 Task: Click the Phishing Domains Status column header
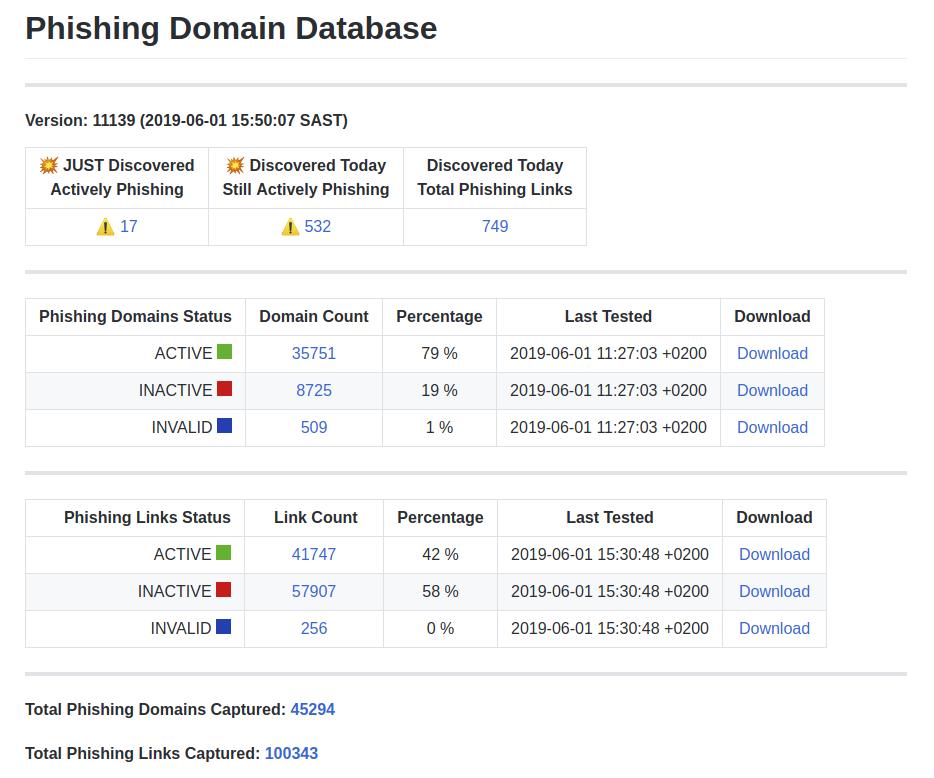pos(135,316)
